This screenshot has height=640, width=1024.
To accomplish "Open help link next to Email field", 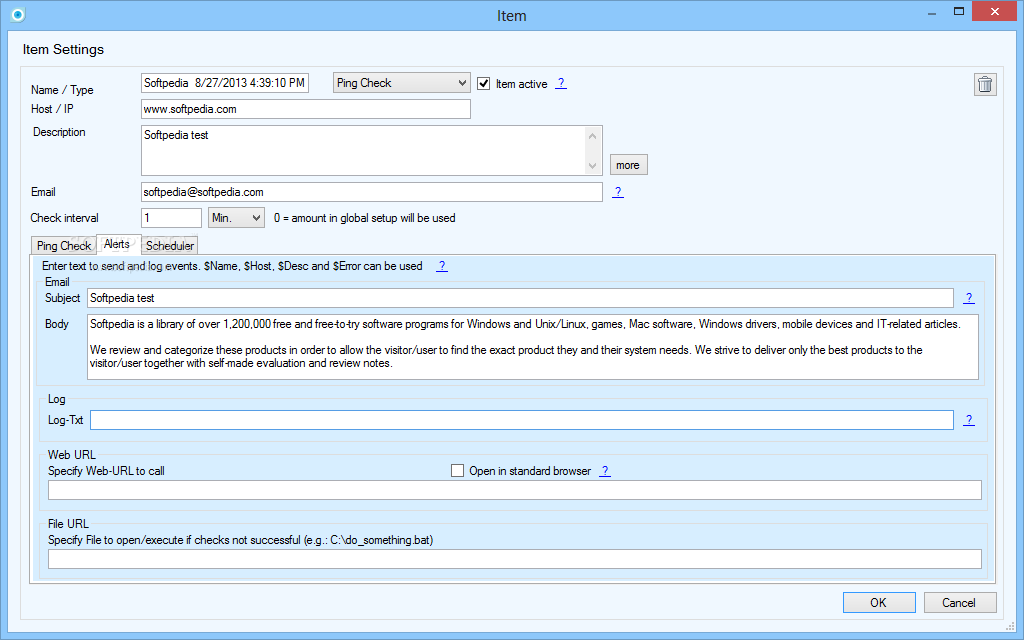I will (x=618, y=192).
